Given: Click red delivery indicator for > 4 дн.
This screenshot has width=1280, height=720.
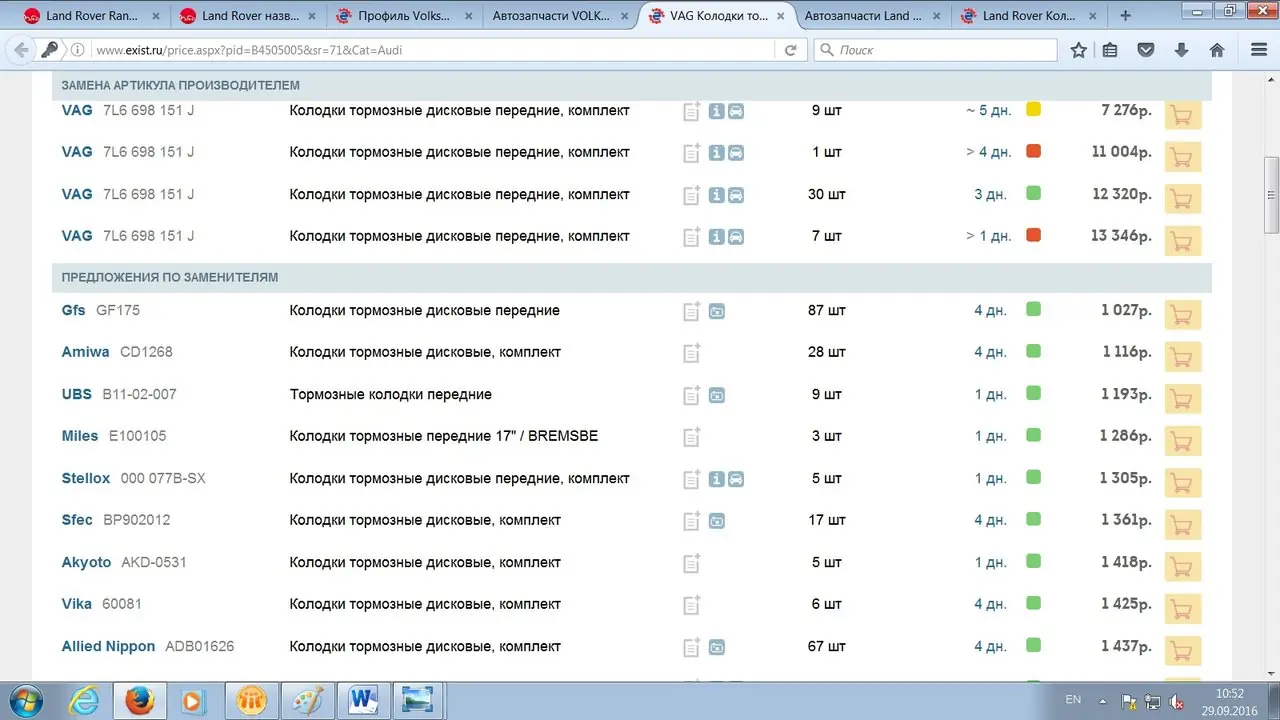Looking at the screenshot, I should coord(1033,151).
